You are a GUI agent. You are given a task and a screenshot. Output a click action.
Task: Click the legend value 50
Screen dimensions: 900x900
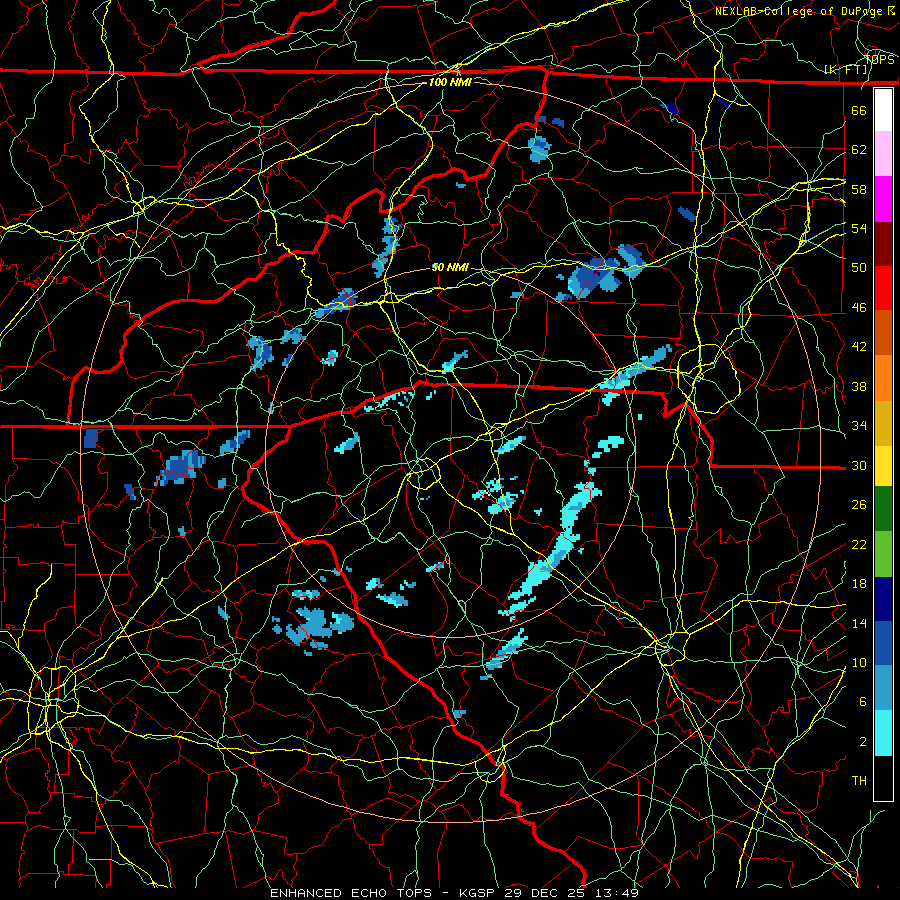[859, 268]
